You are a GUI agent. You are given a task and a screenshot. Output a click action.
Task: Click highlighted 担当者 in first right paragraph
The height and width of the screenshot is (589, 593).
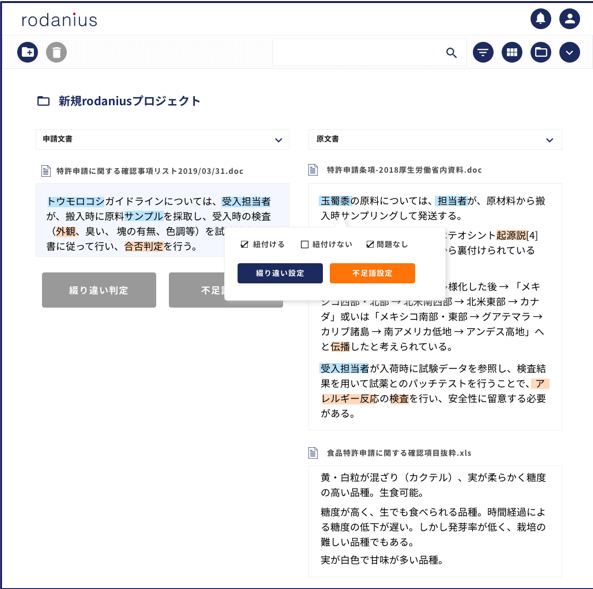(x=453, y=200)
